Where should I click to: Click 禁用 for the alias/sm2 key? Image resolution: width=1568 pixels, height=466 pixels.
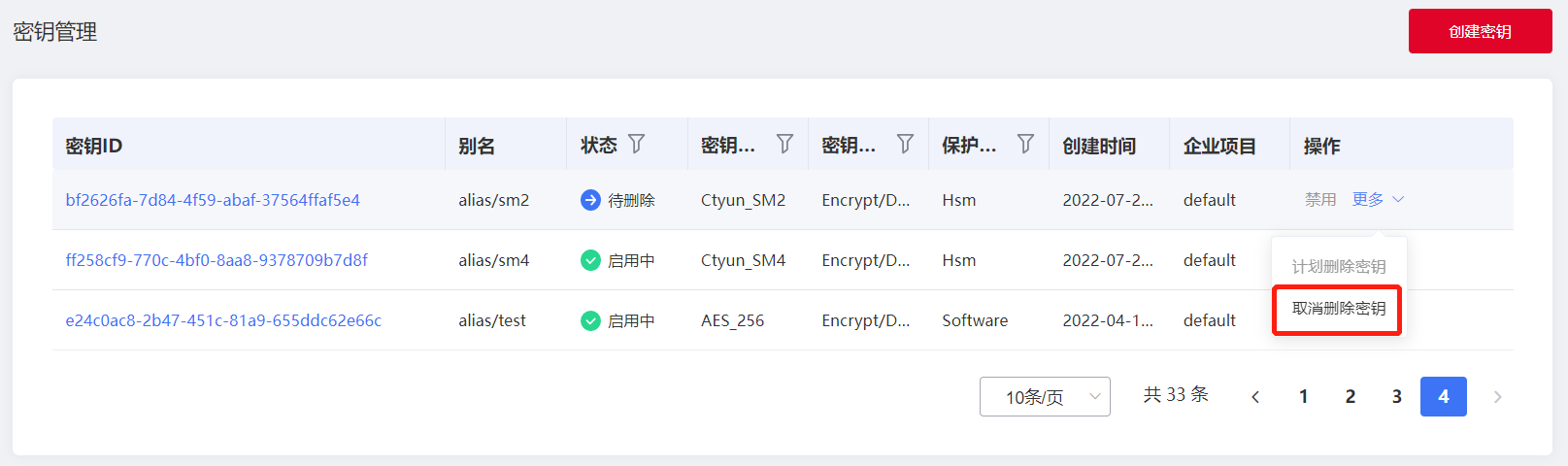1320,199
